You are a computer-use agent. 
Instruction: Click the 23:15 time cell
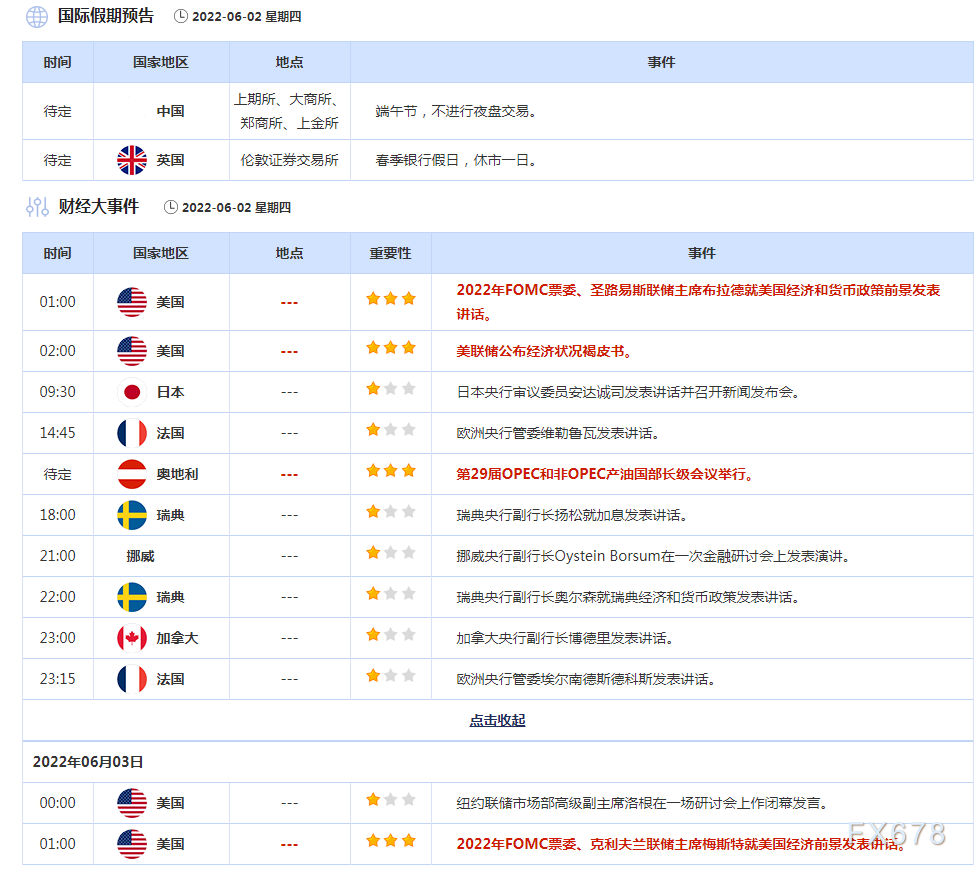[x=57, y=679]
